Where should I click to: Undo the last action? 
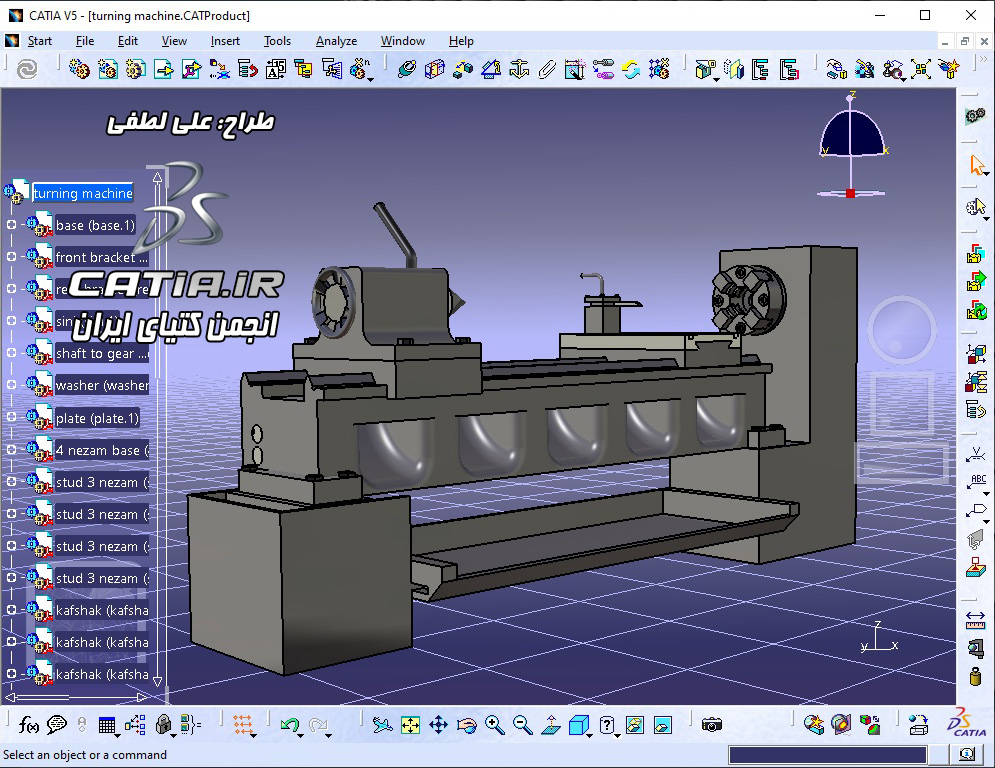[x=289, y=724]
